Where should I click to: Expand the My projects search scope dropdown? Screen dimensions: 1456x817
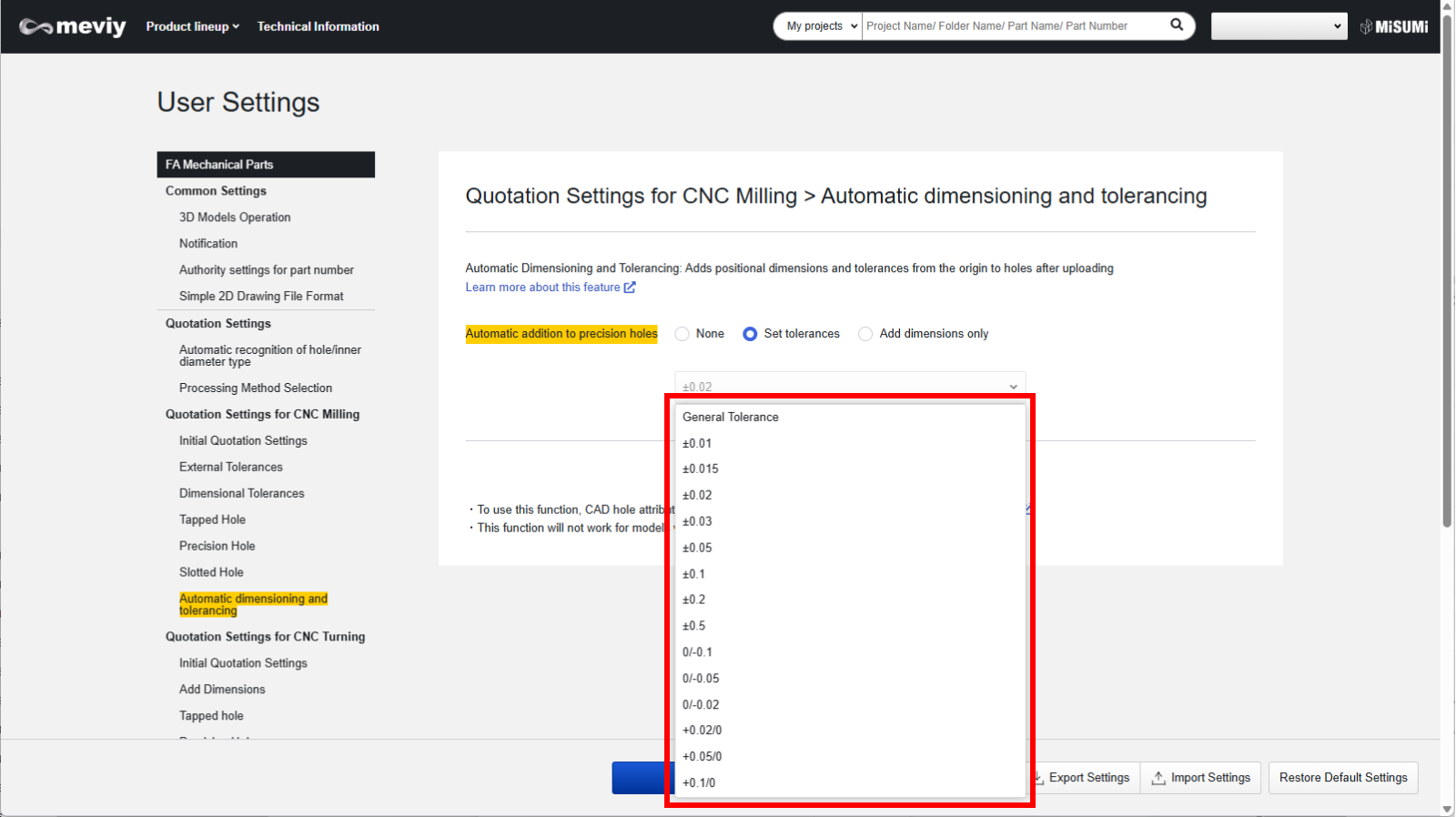[x=822, y=26]
